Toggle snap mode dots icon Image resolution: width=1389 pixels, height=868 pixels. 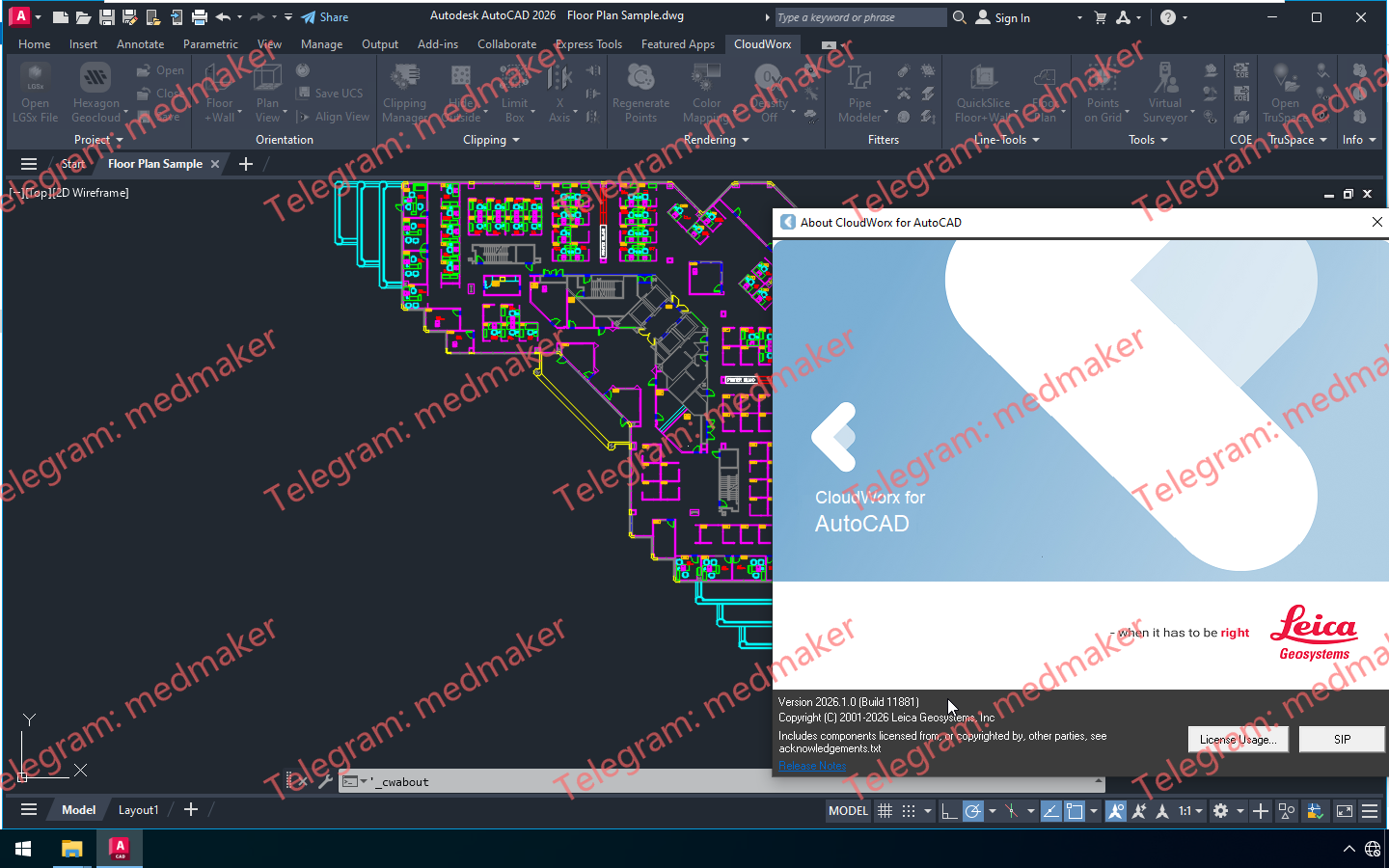908,811
